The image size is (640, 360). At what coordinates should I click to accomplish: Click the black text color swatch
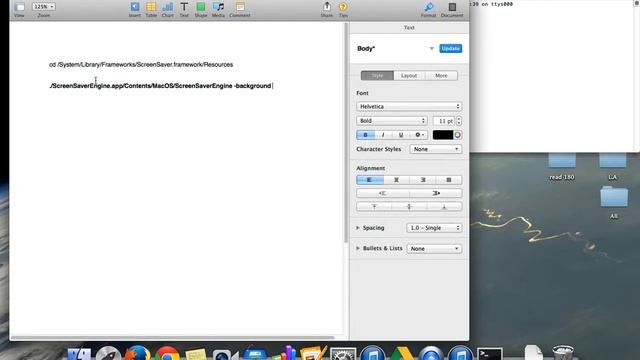[443, 135]
